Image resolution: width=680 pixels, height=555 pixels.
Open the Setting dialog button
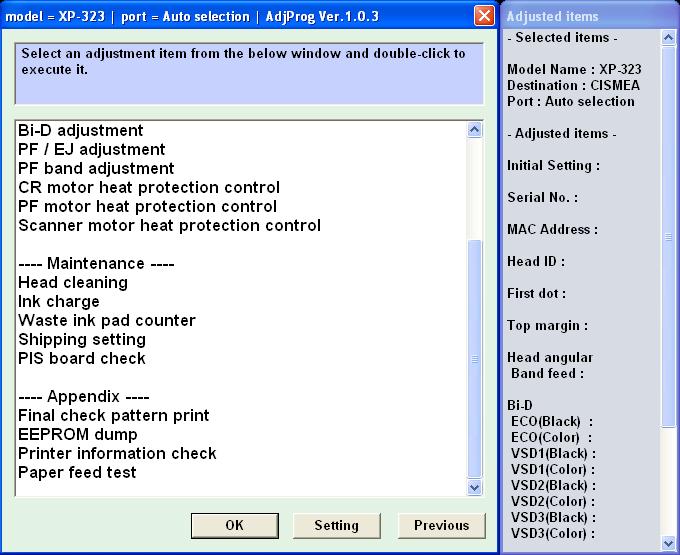coord(337,526)
